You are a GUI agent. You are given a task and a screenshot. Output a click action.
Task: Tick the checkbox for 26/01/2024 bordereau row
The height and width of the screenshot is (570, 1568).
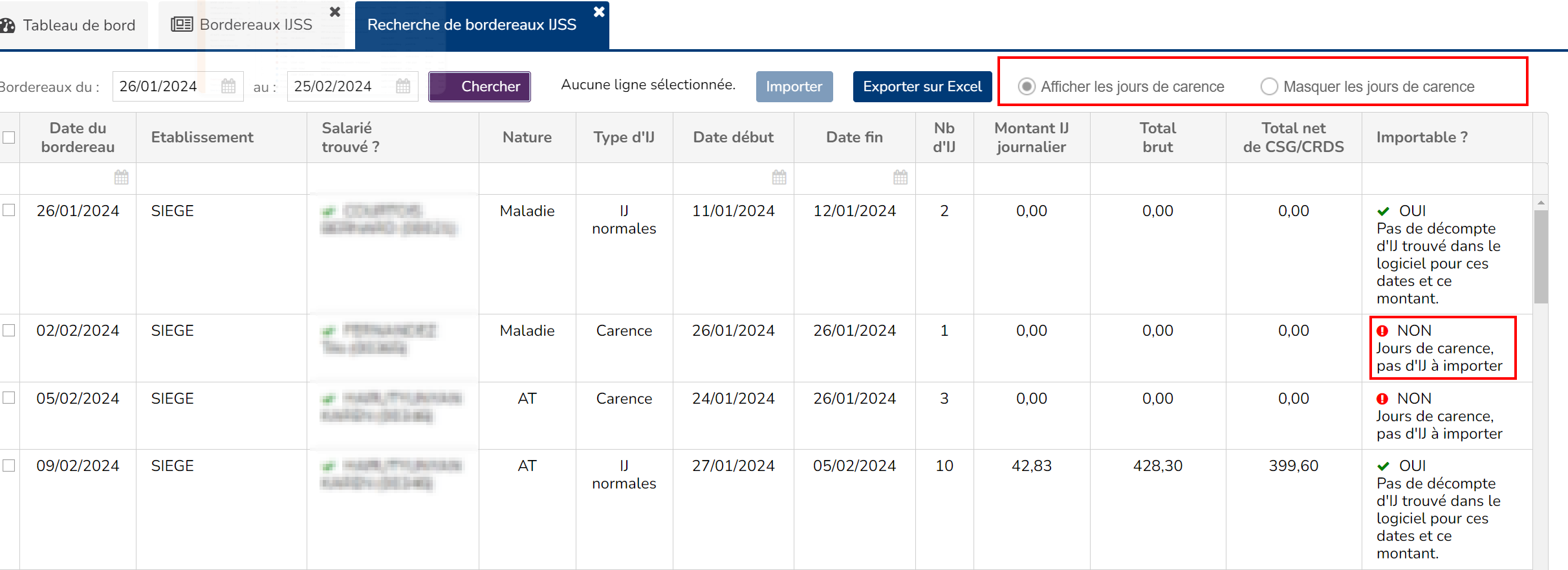(9, 210)
